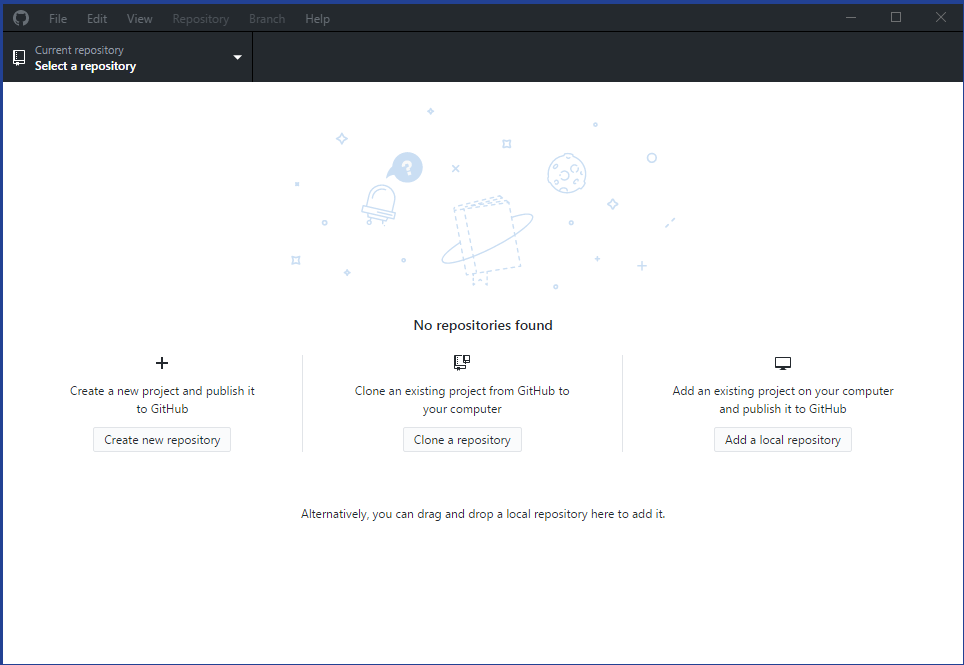This screenshot has width=964, height=665.
Task: Click the Clone a repository button
Action: point(462,440)
